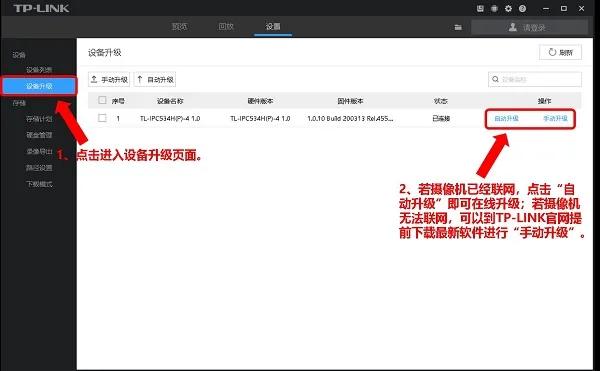Click the TP-LINK logo
This screenshot has height=371, width=600.
[41, 8]
